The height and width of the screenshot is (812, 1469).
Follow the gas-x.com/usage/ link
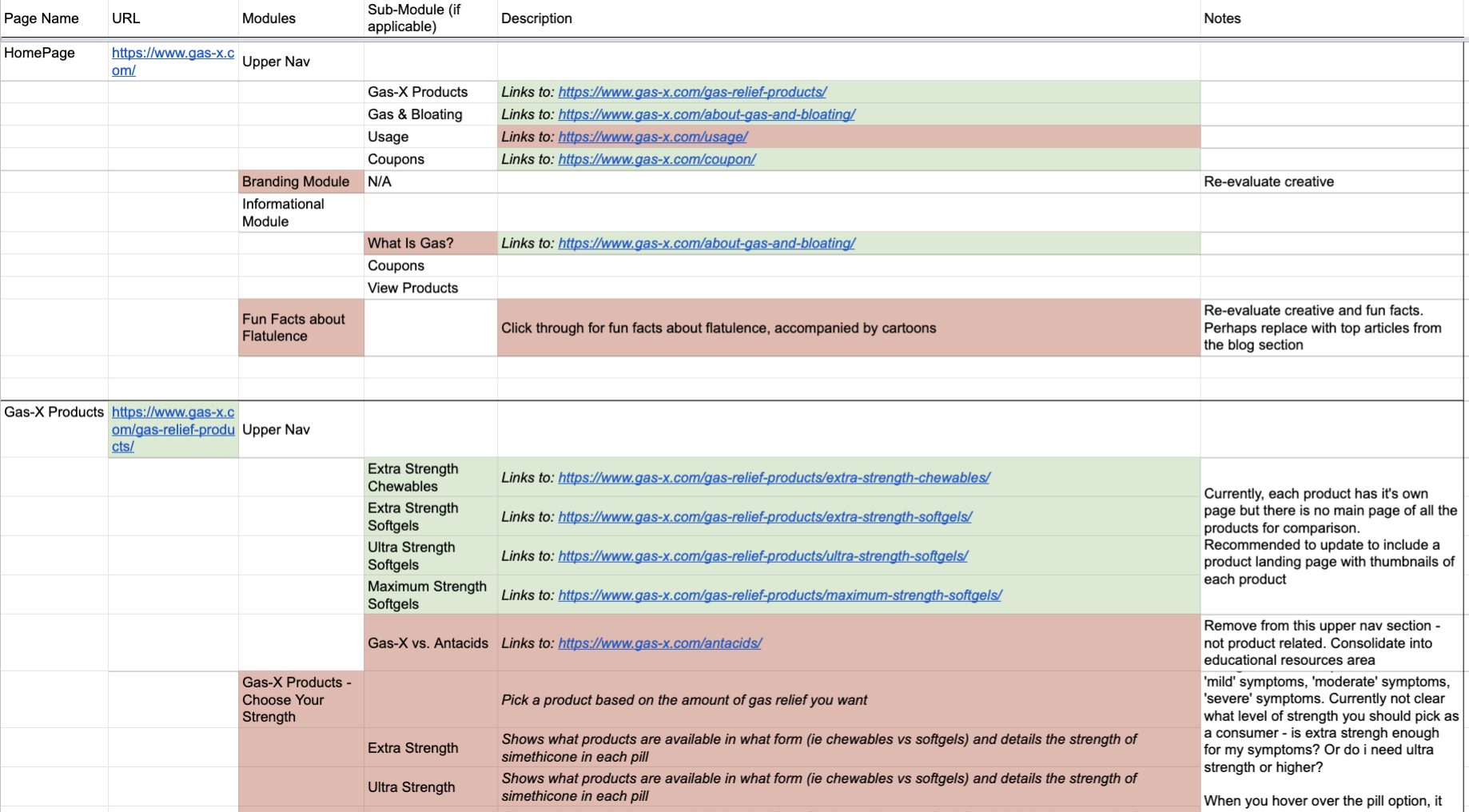tap(653, 137)
